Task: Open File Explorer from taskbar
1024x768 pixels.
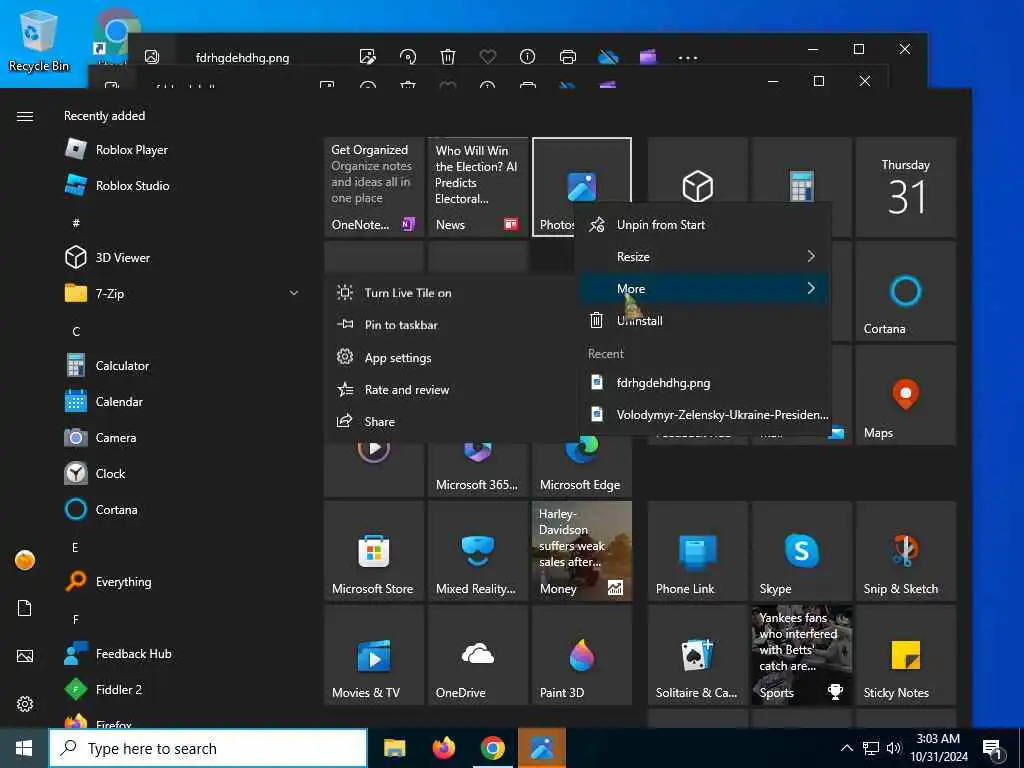Action: [x=394, y=748]
